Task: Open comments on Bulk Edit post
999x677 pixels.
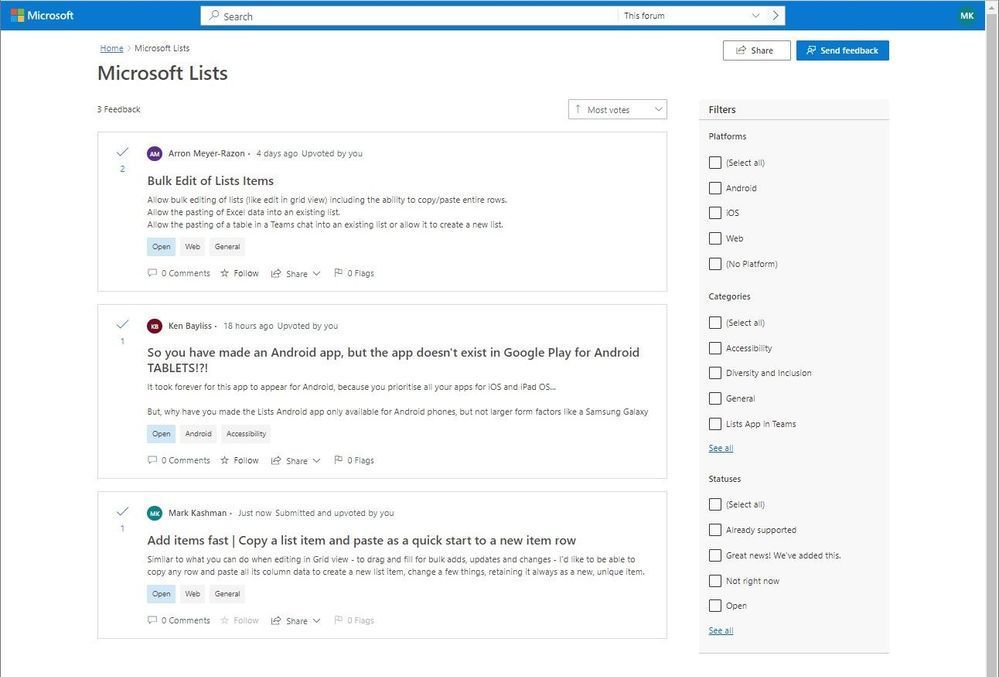Action: click(178, 273)
